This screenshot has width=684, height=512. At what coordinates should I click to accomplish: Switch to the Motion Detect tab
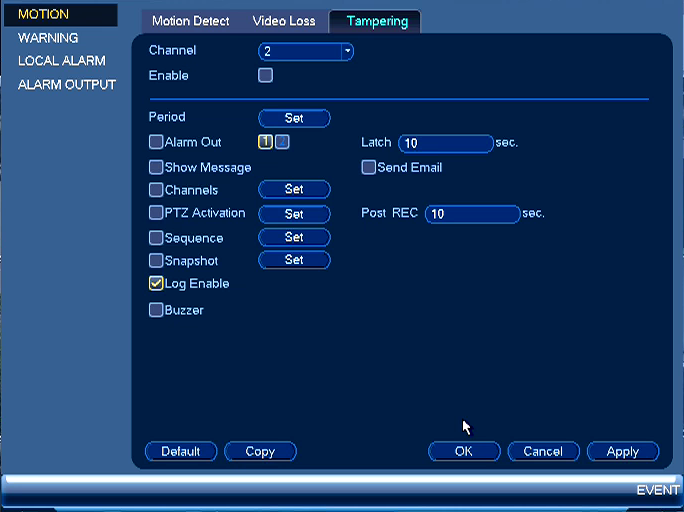[x=191, y=21]
